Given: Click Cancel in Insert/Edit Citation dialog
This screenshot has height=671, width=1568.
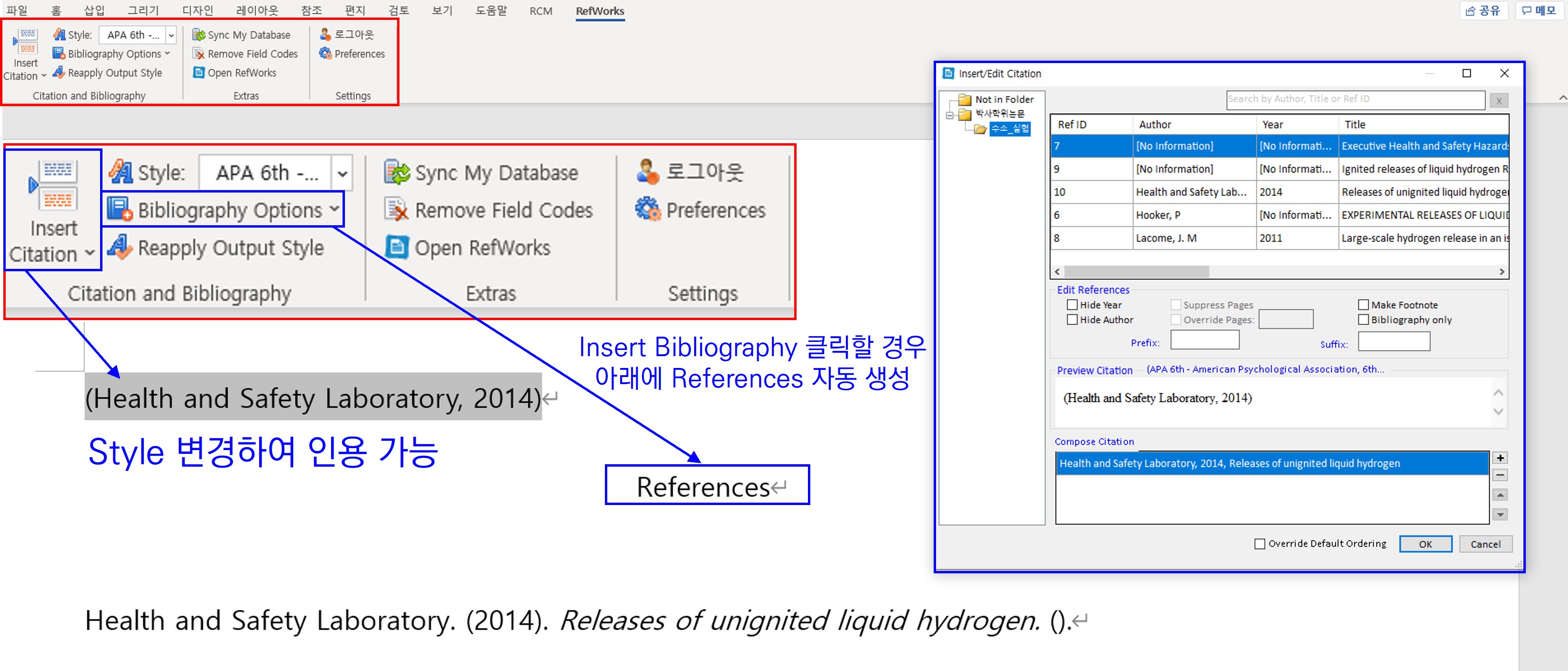Looking at the screenshot, I should (x=1485, y=544).
